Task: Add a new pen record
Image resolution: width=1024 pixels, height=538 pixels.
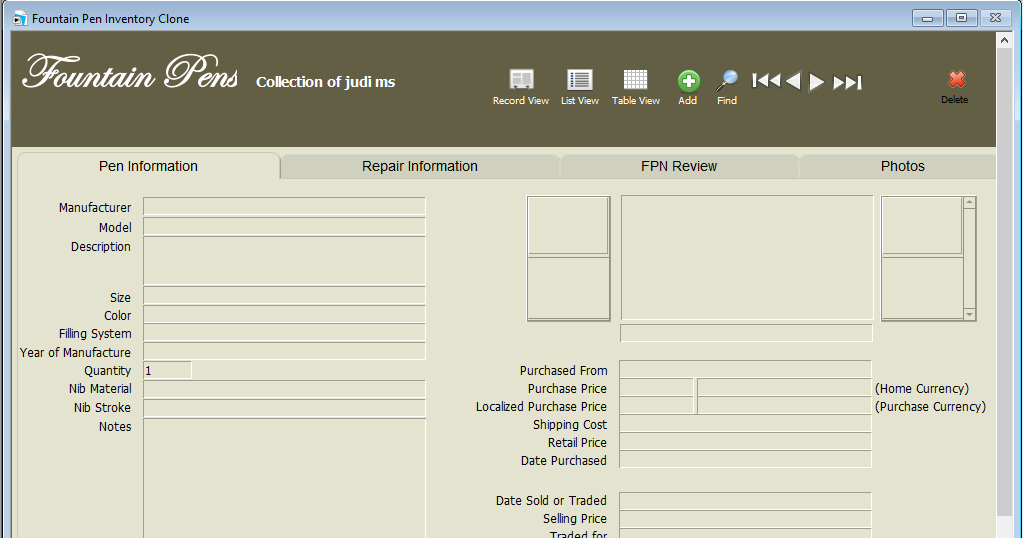Action: click(x=688, y=87)
